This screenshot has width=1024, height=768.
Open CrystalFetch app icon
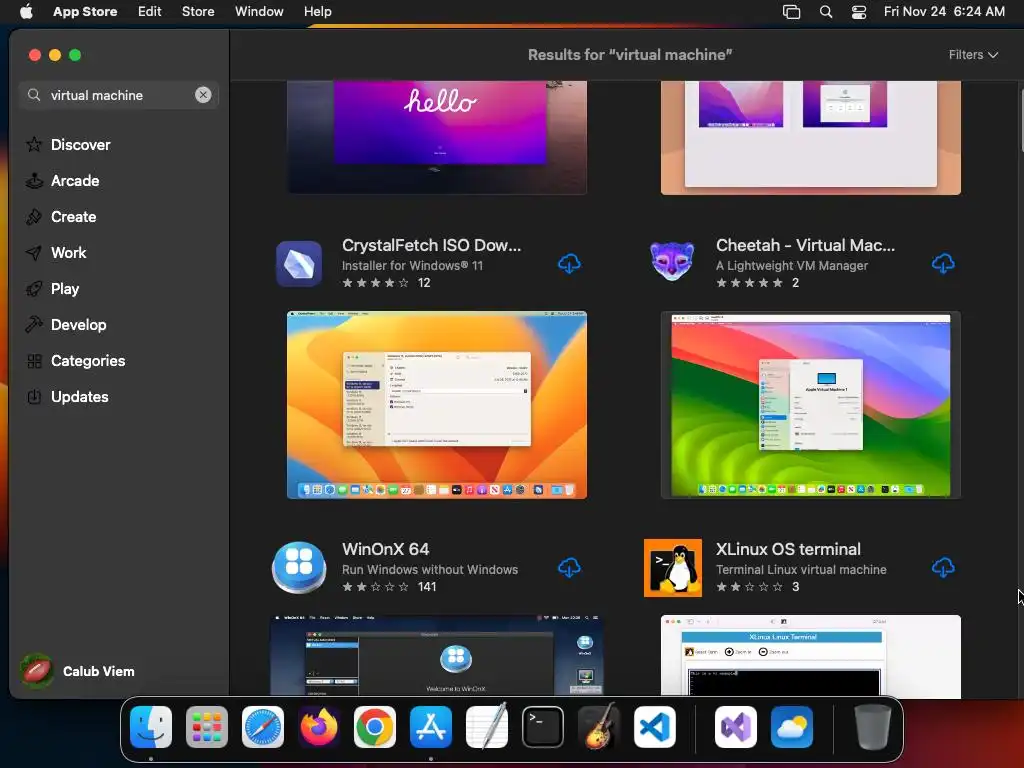click(299, 264)
